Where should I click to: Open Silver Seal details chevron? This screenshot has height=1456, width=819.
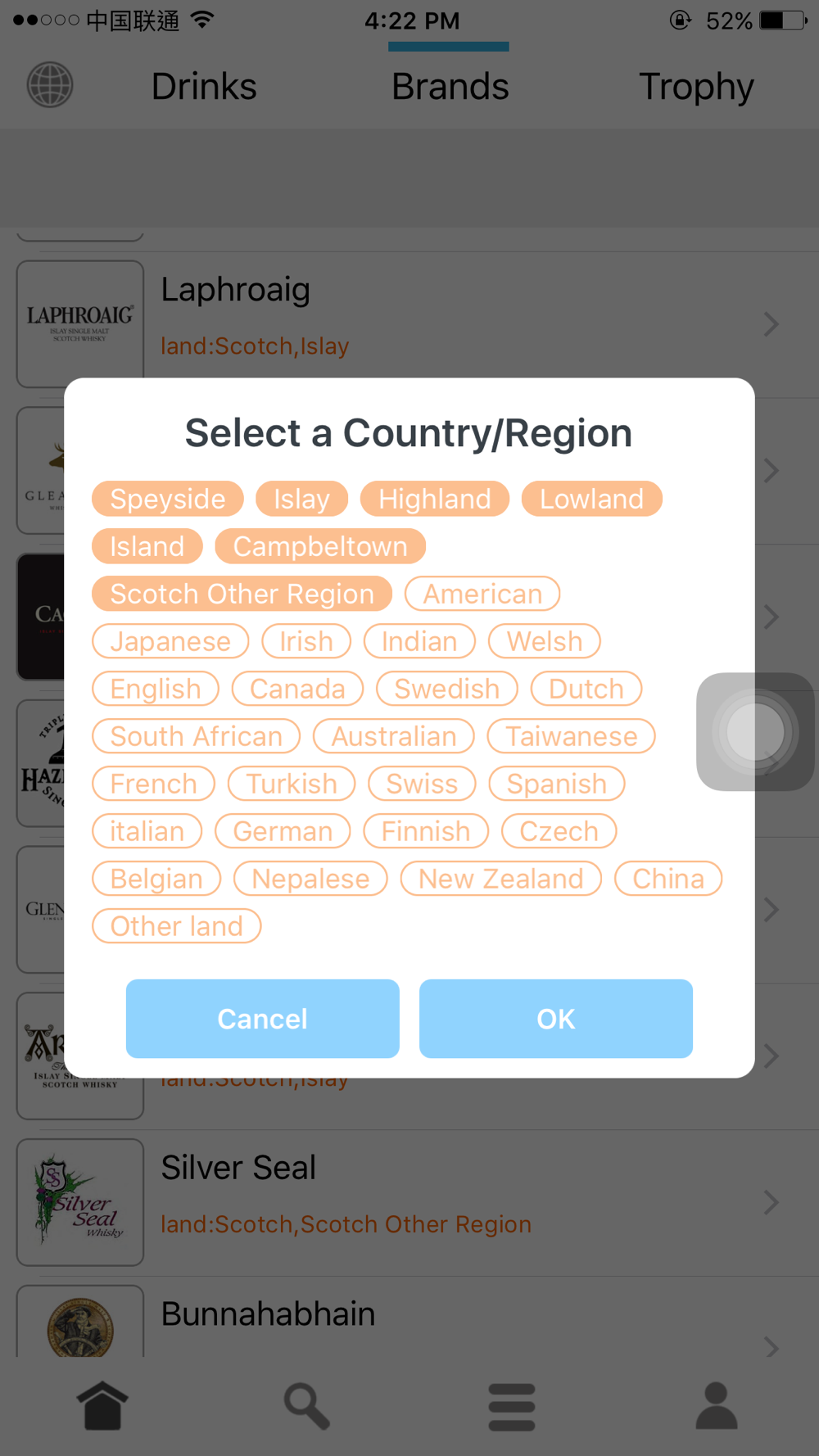point(771,1202)
